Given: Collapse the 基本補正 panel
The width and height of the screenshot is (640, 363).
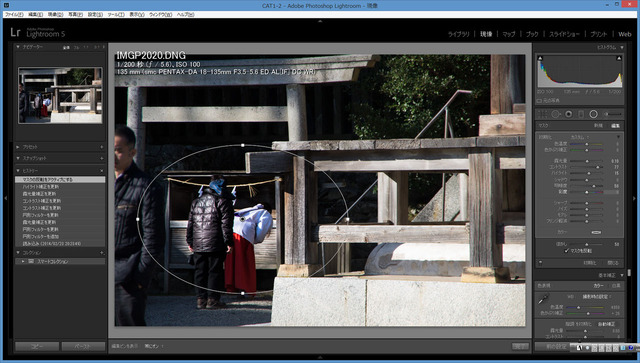Looking at the screenshot, I should (x=622, y=275).
